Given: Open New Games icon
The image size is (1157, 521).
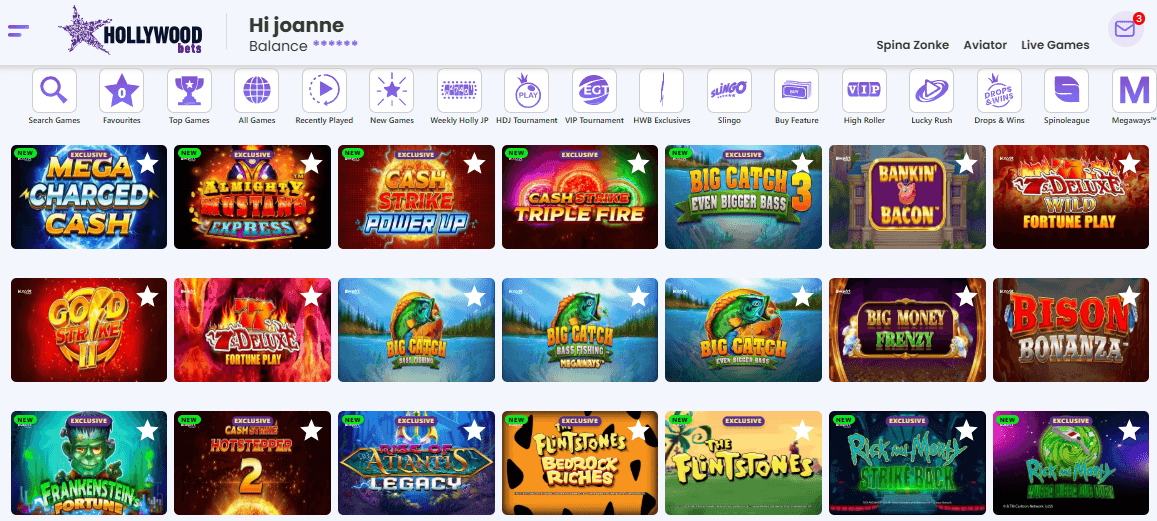Looking at the screenshot, I should [392, 91].
